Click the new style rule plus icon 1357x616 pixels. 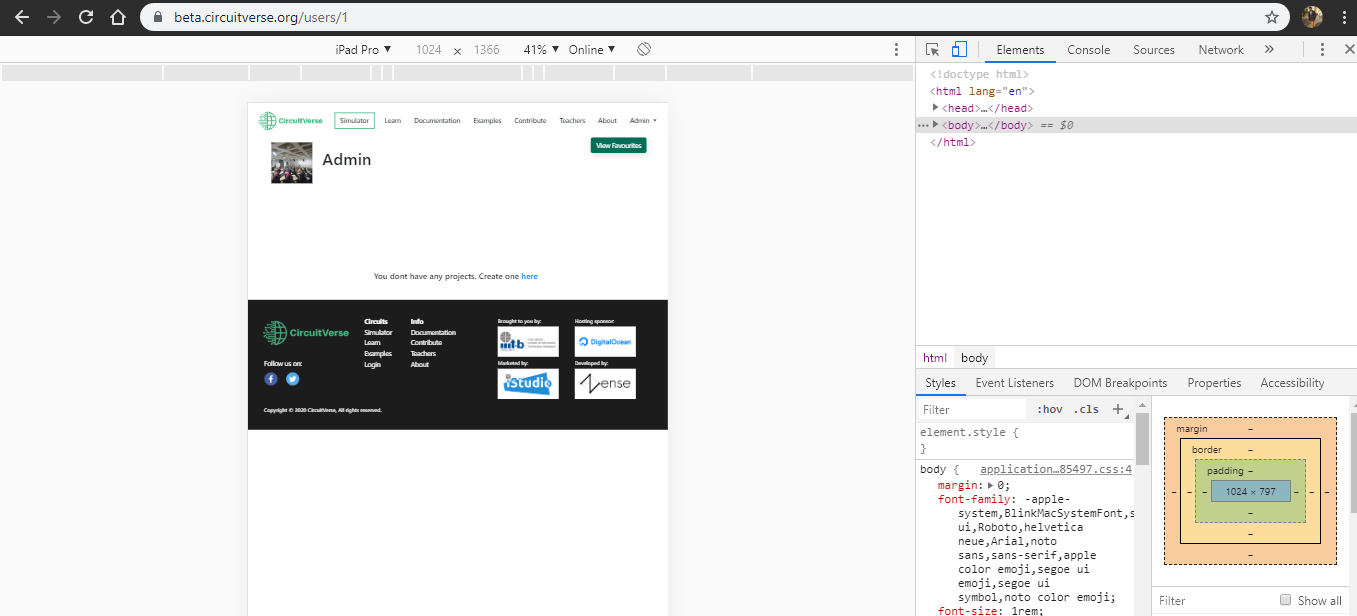1118,409
